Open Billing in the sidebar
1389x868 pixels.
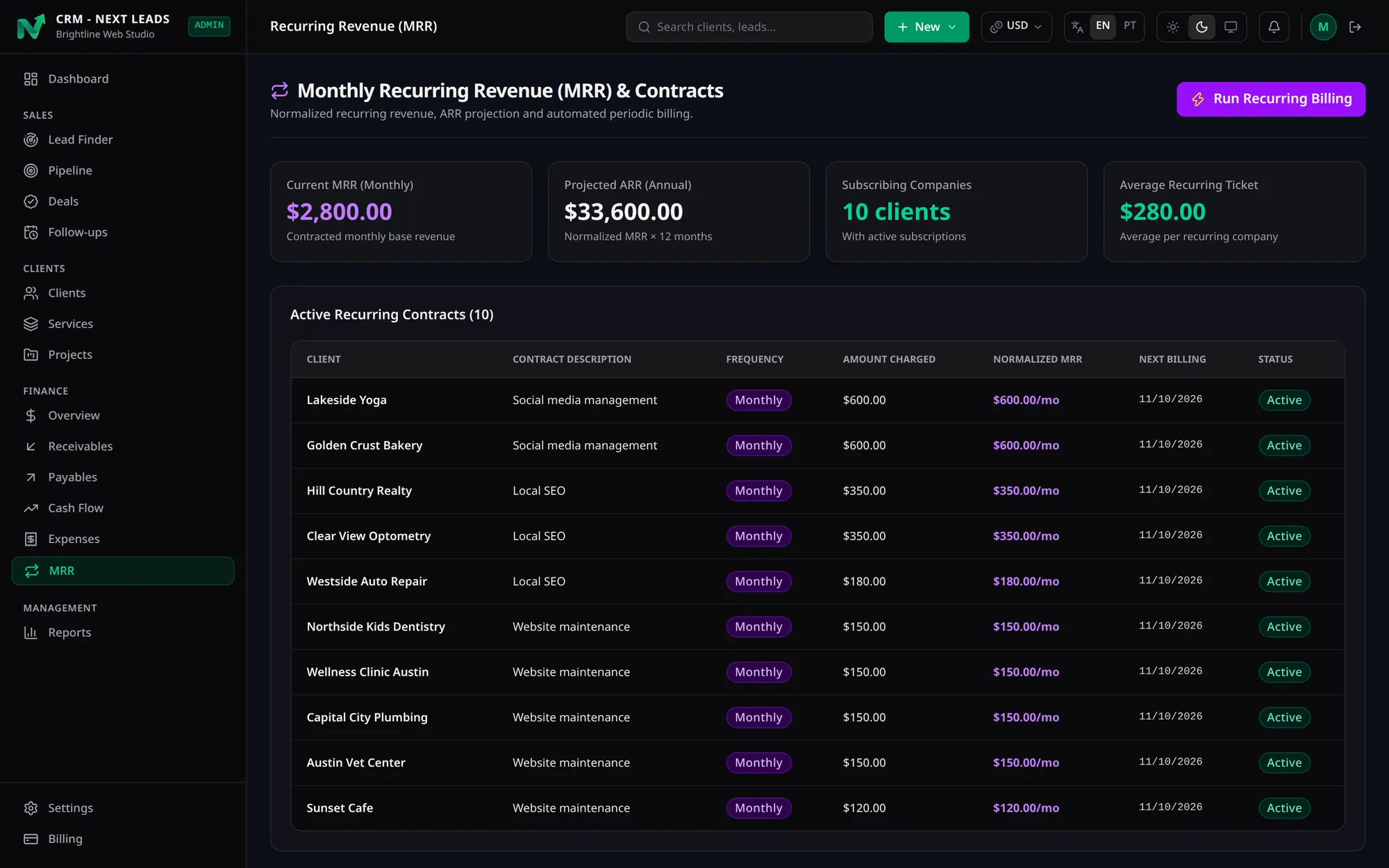123,839
